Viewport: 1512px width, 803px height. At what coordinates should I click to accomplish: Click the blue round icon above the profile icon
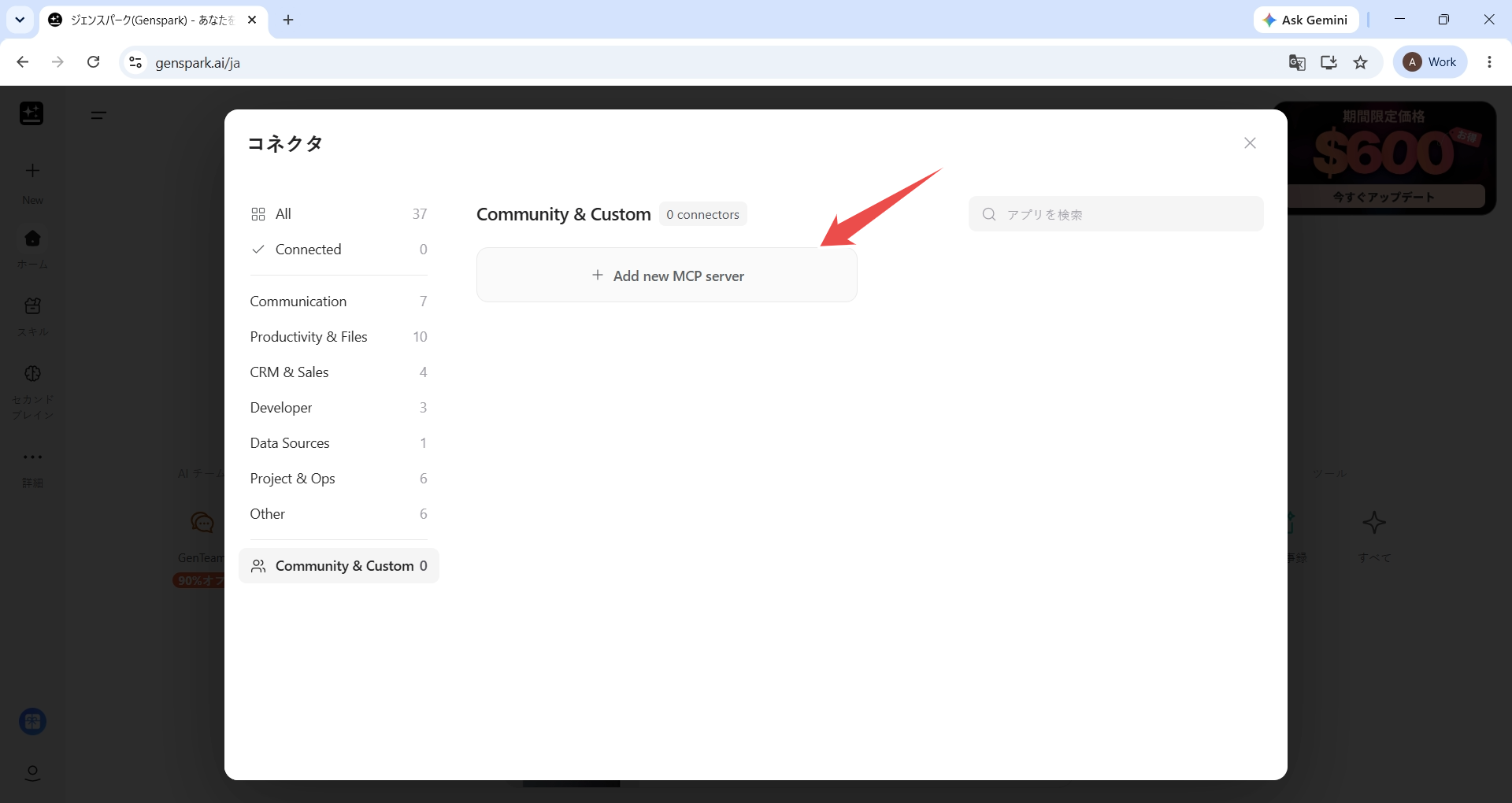[x=32, y=721]
